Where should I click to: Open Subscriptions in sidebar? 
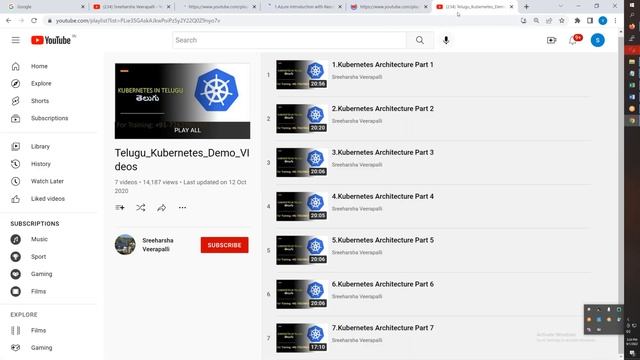tap(49, 118)
